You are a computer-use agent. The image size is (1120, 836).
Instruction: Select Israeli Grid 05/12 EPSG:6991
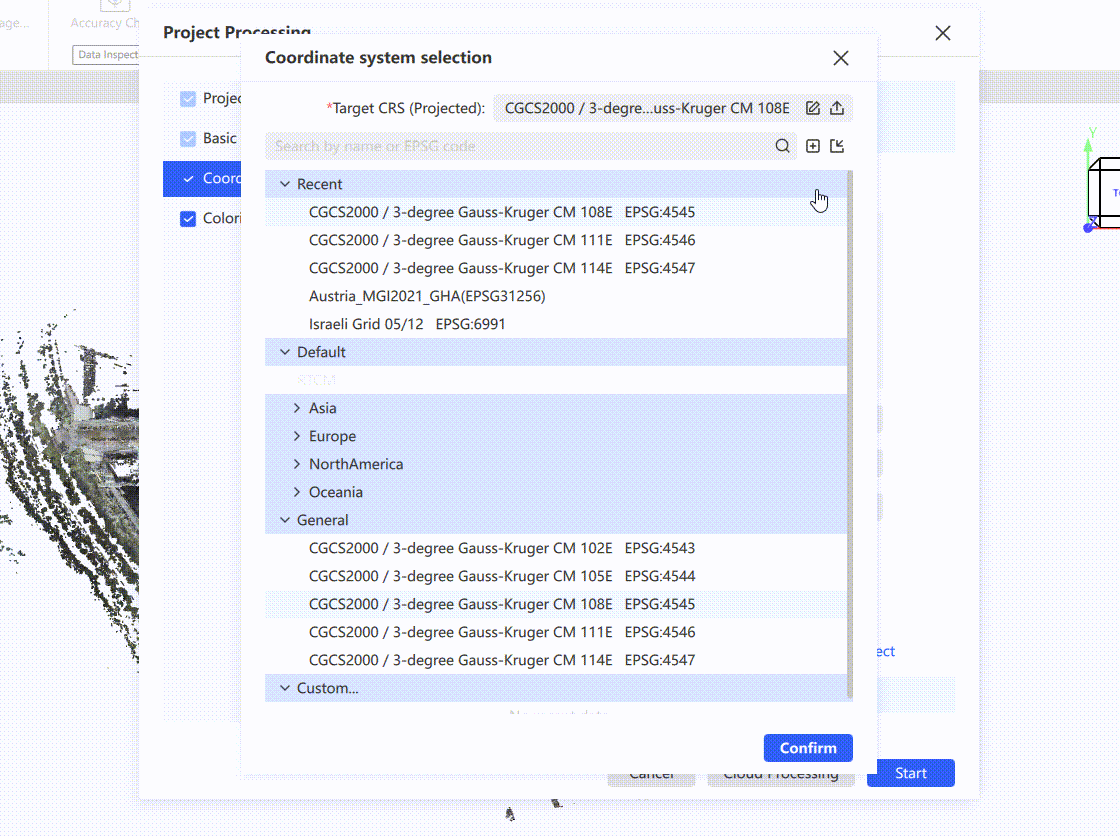point(556,324)
